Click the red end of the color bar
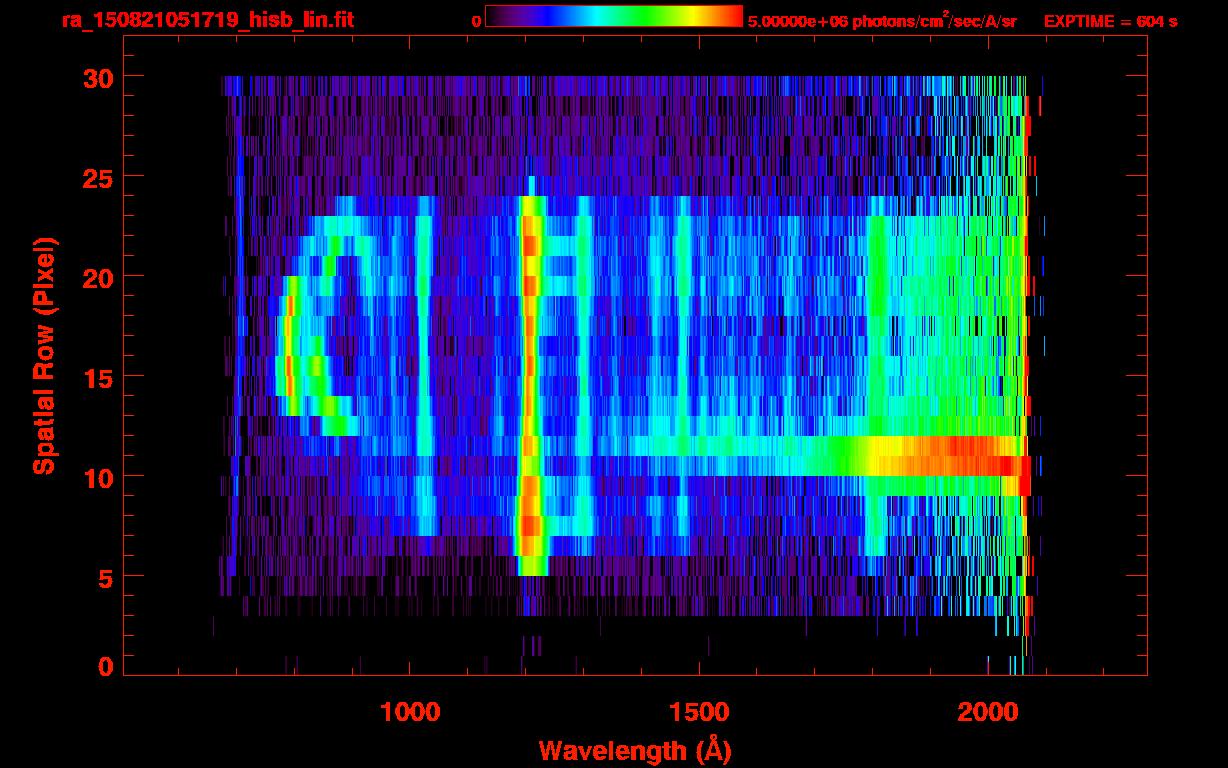 click(730, 16)
